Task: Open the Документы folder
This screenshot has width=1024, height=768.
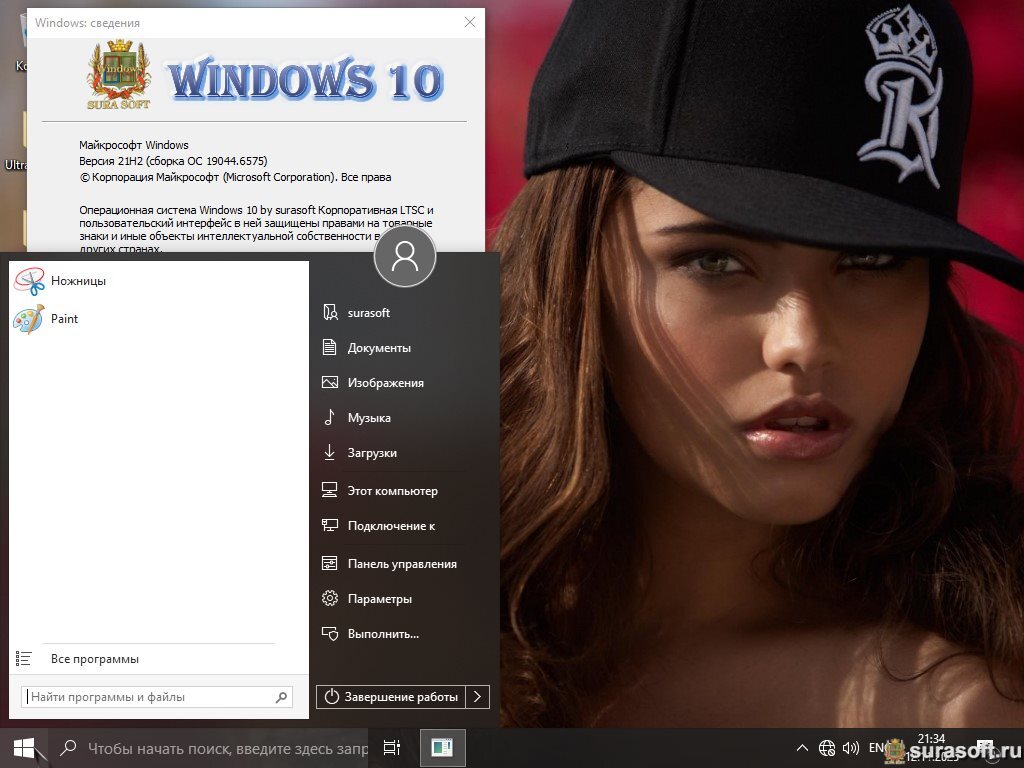Action: click(x=379, y=348)
